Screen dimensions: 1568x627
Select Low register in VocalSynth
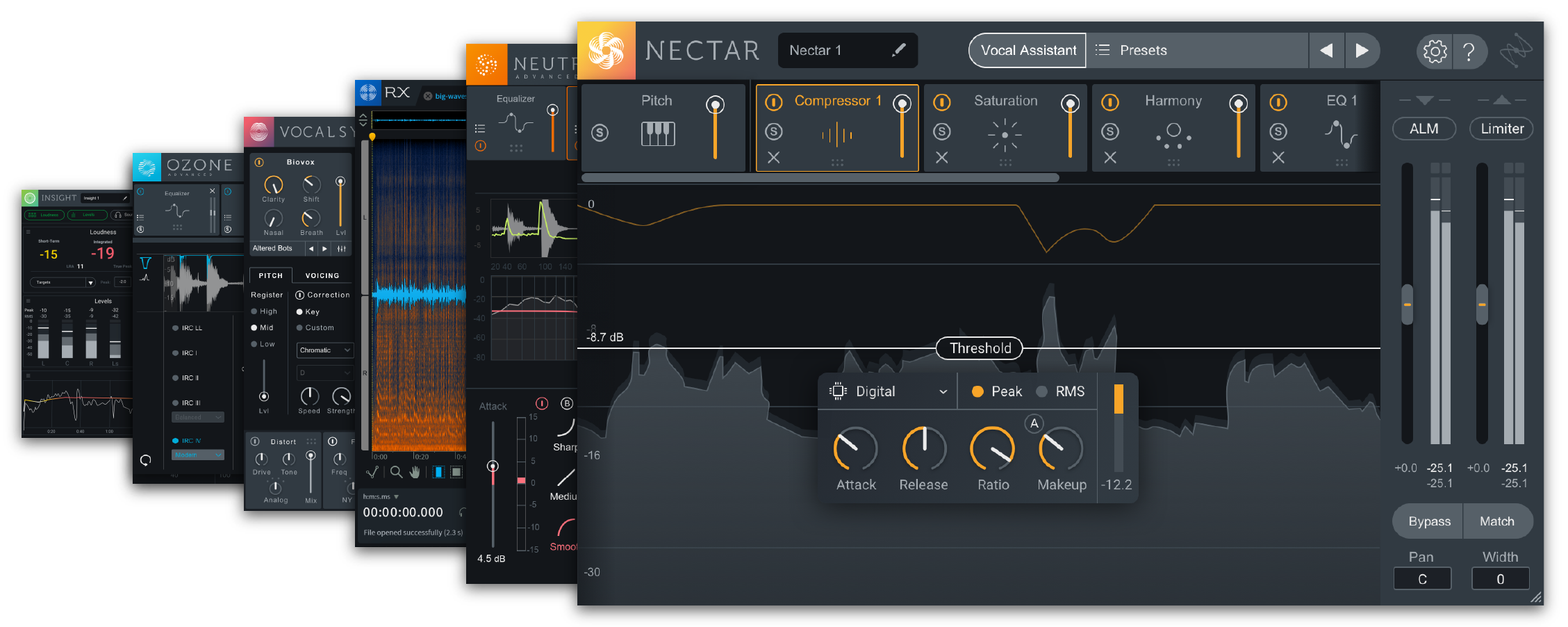263,344
